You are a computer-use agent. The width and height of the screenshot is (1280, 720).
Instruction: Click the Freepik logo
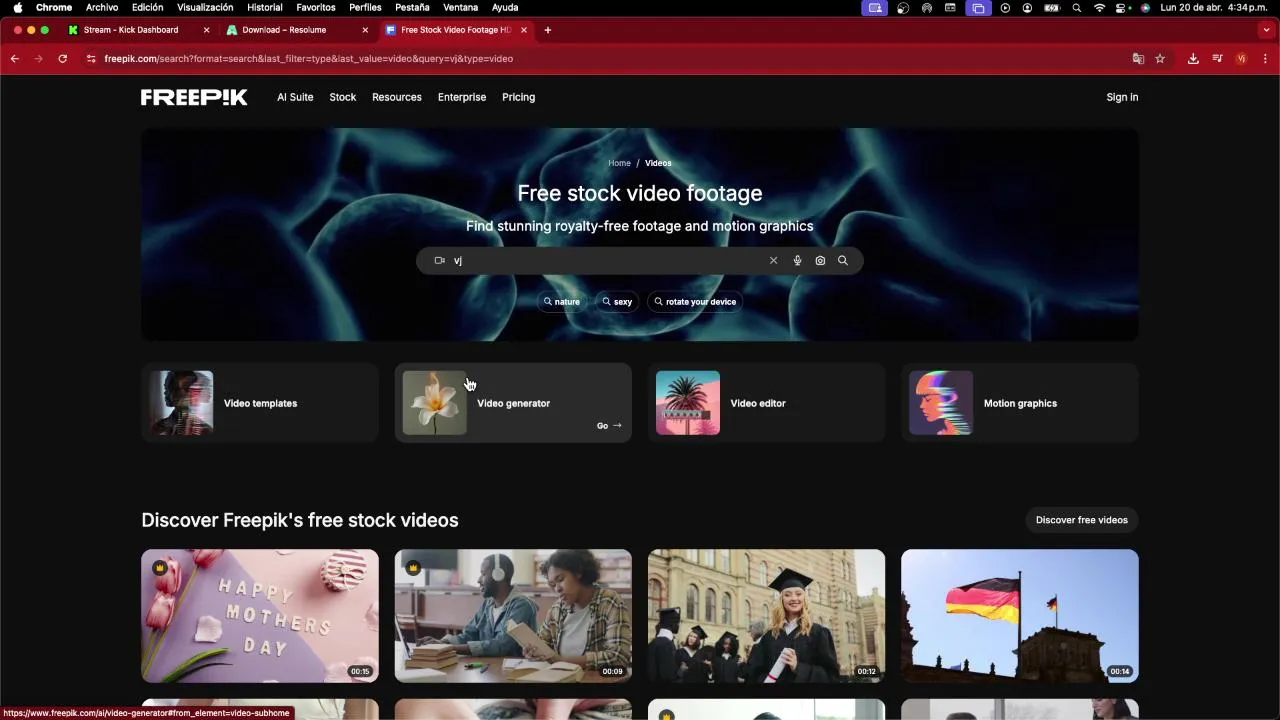(194, 97)
